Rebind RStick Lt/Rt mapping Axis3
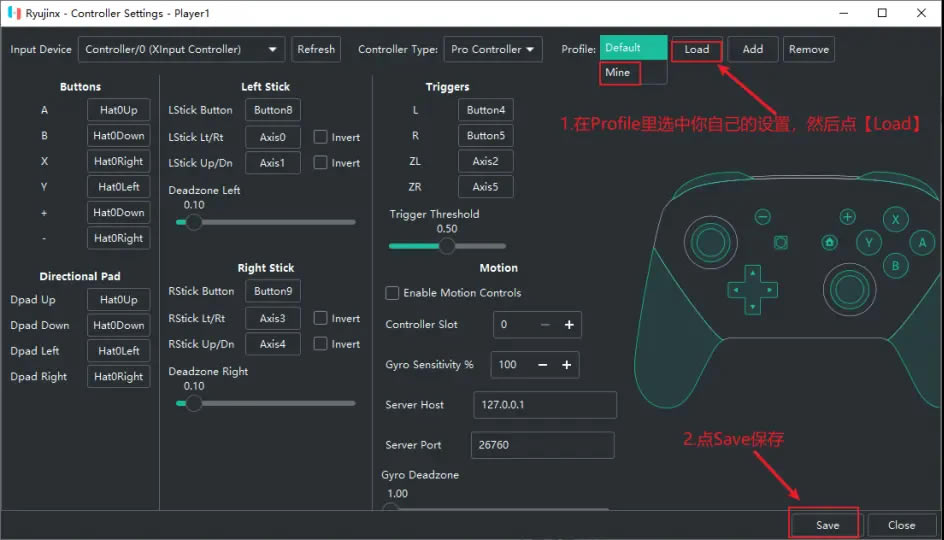 pyautogui.click(x=273, y=318)
